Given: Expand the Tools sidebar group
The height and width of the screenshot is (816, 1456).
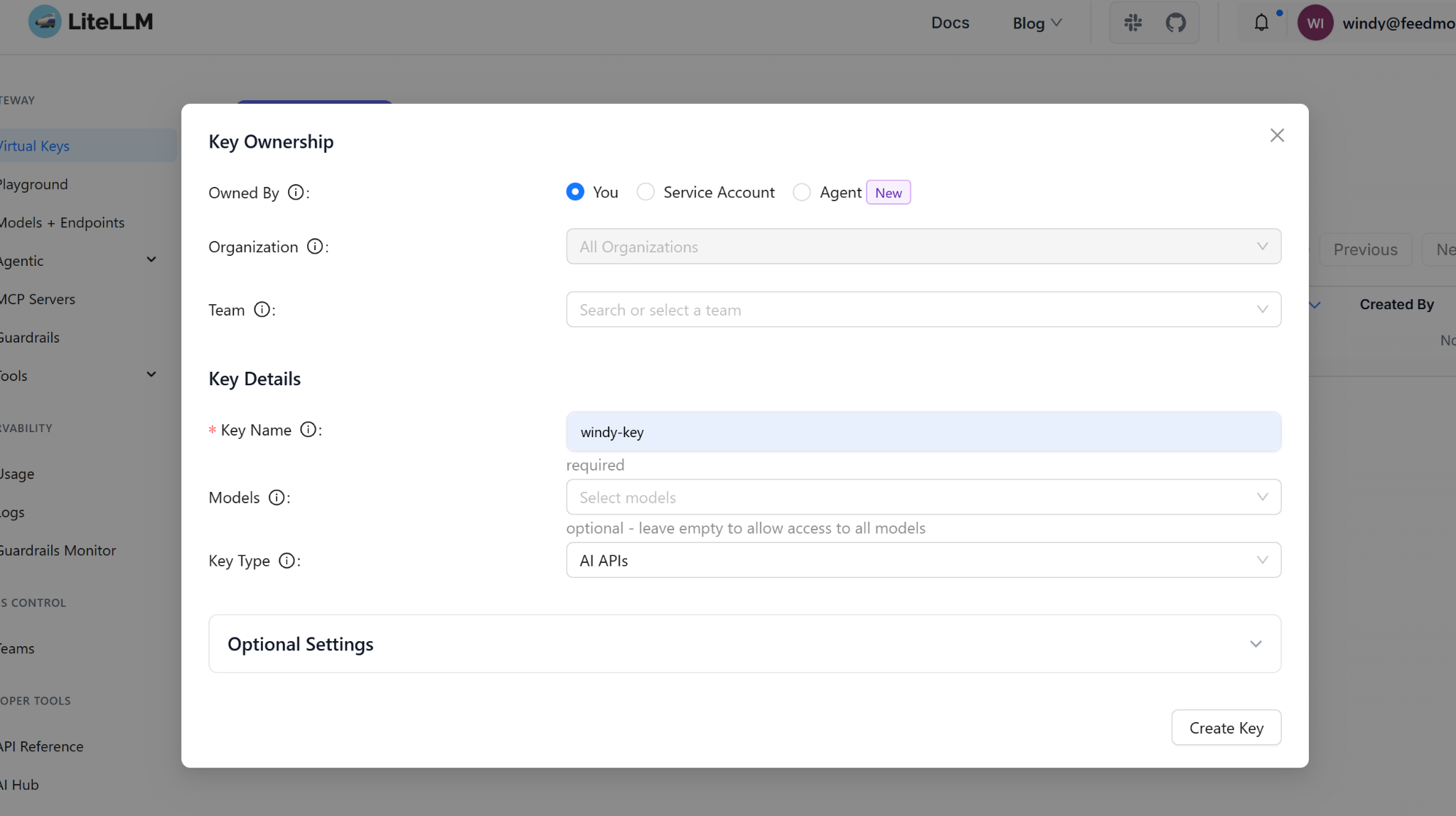Looking at the screenshot, I should [151, 375].
